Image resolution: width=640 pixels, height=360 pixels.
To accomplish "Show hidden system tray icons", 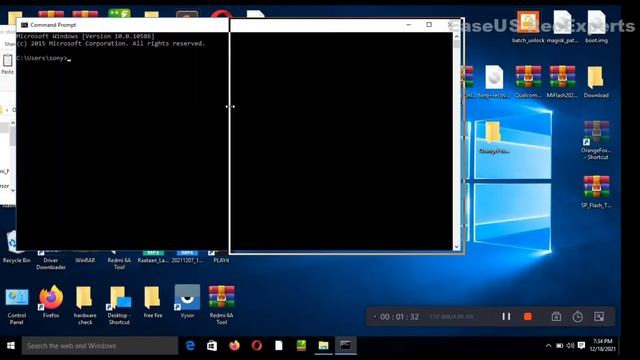I will (x=548, y=346).
